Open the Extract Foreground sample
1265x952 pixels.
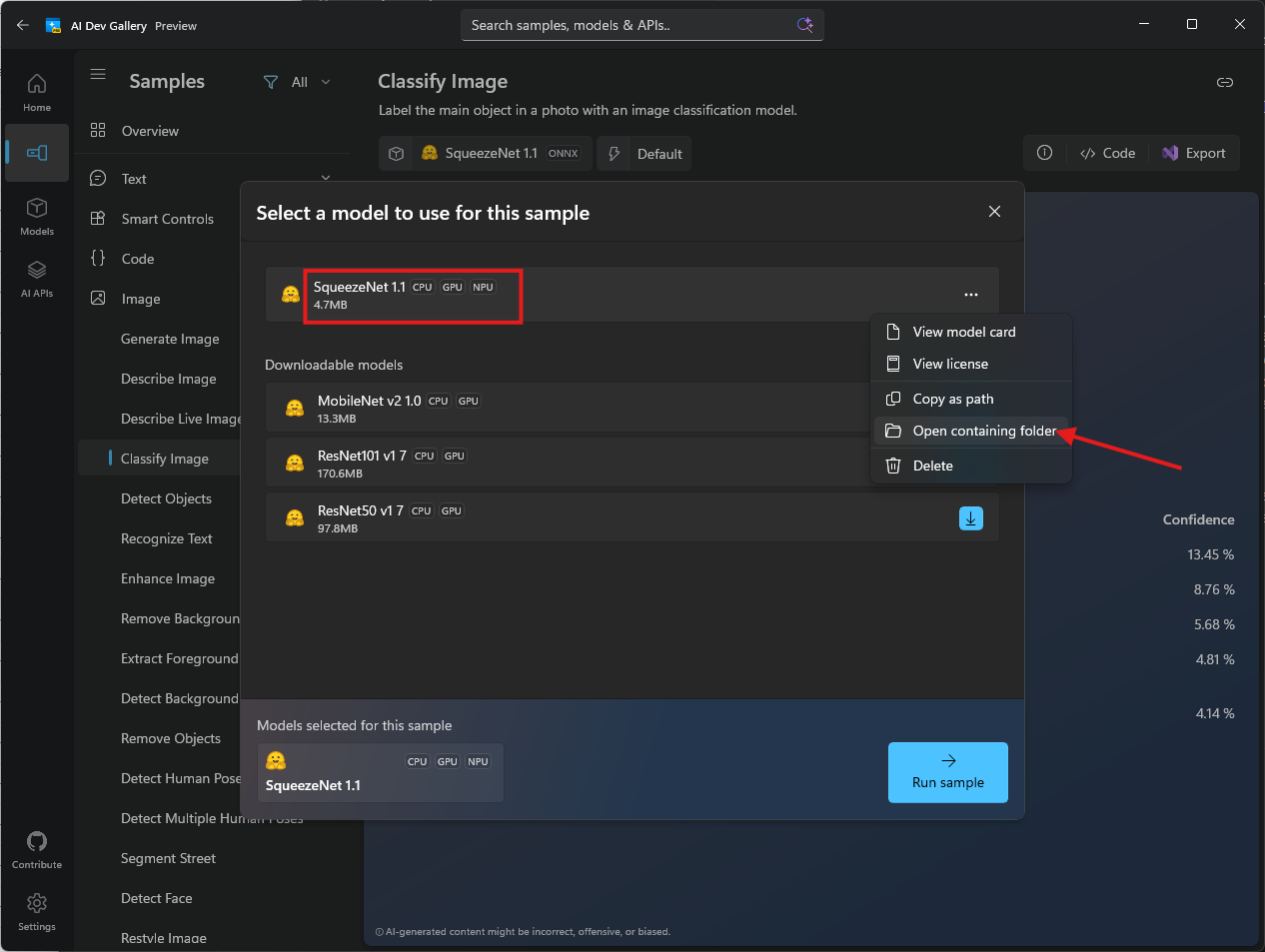(180, 658)
